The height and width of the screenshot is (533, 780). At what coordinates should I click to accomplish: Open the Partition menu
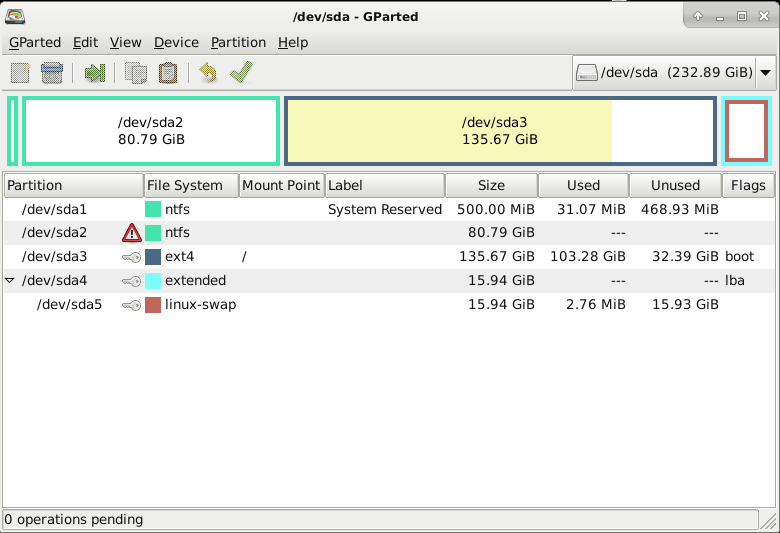[238, 43]
